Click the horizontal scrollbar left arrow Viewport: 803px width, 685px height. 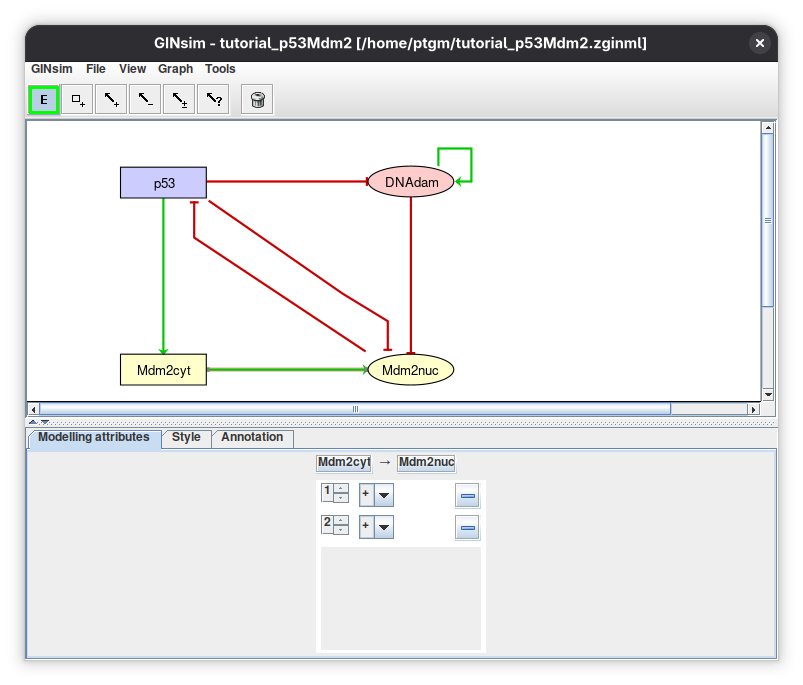(34, 409)
